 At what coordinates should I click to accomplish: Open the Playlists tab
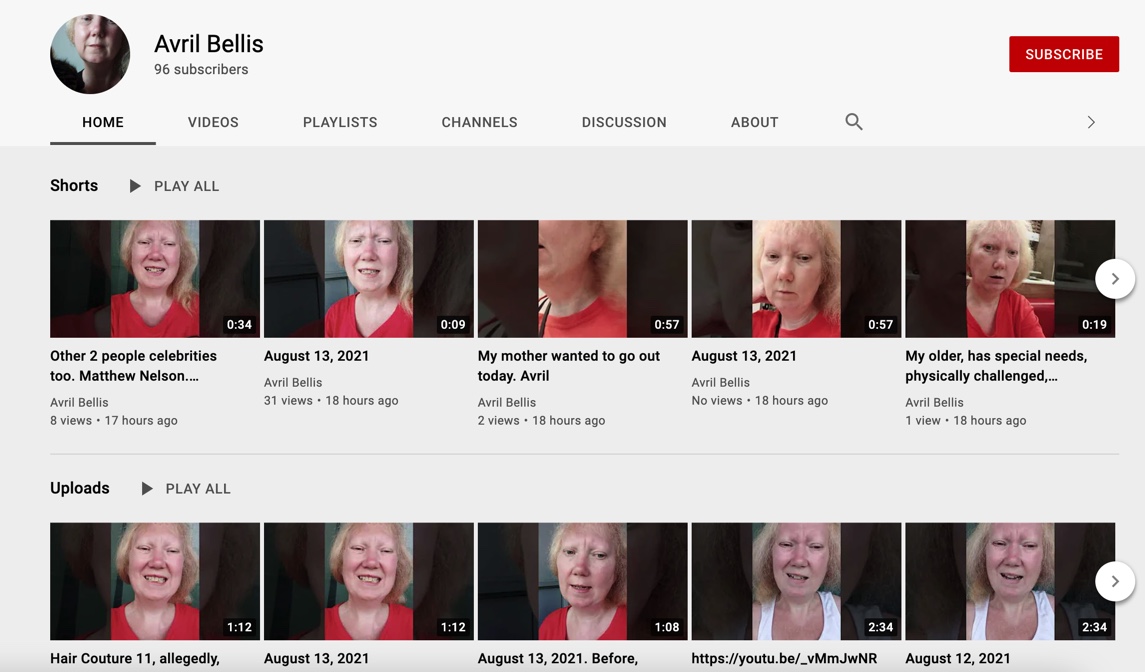(340, 122)
